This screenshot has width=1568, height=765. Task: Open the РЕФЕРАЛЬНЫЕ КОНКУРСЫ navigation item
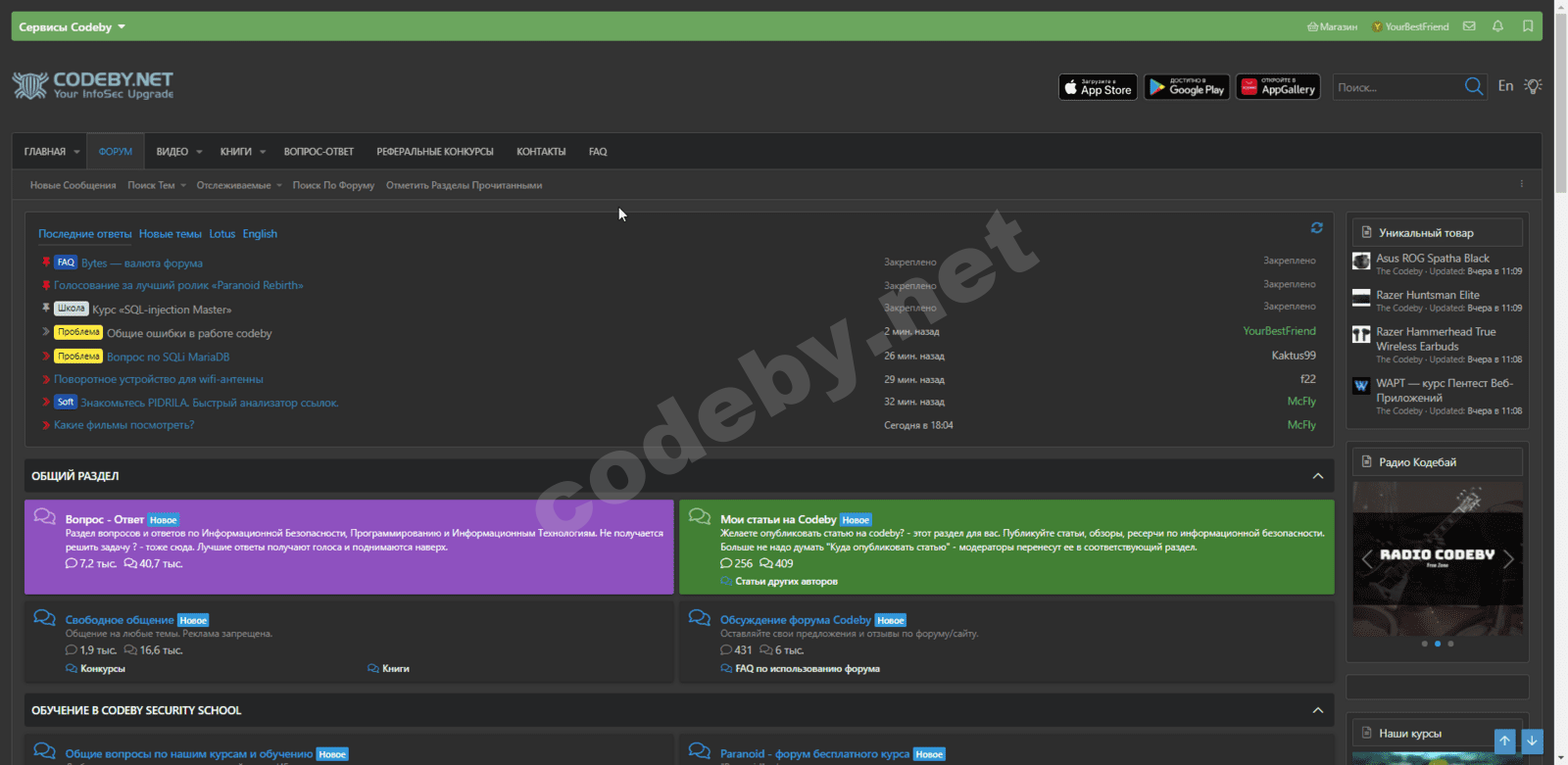pyautogui.click(x=435, y=152)
